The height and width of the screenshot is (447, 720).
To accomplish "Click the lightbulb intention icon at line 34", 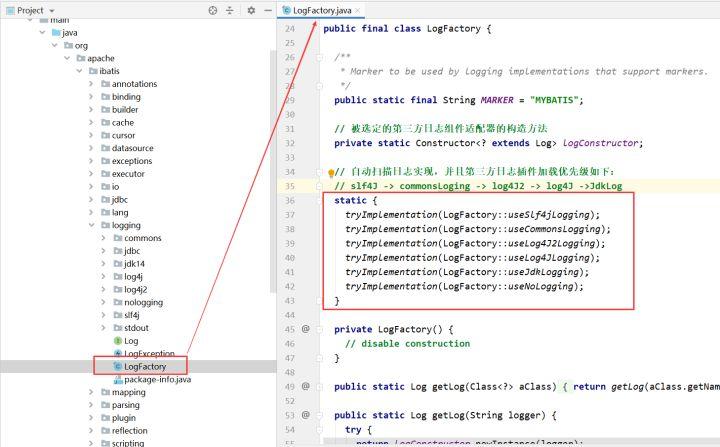I will tap(330, 172).
